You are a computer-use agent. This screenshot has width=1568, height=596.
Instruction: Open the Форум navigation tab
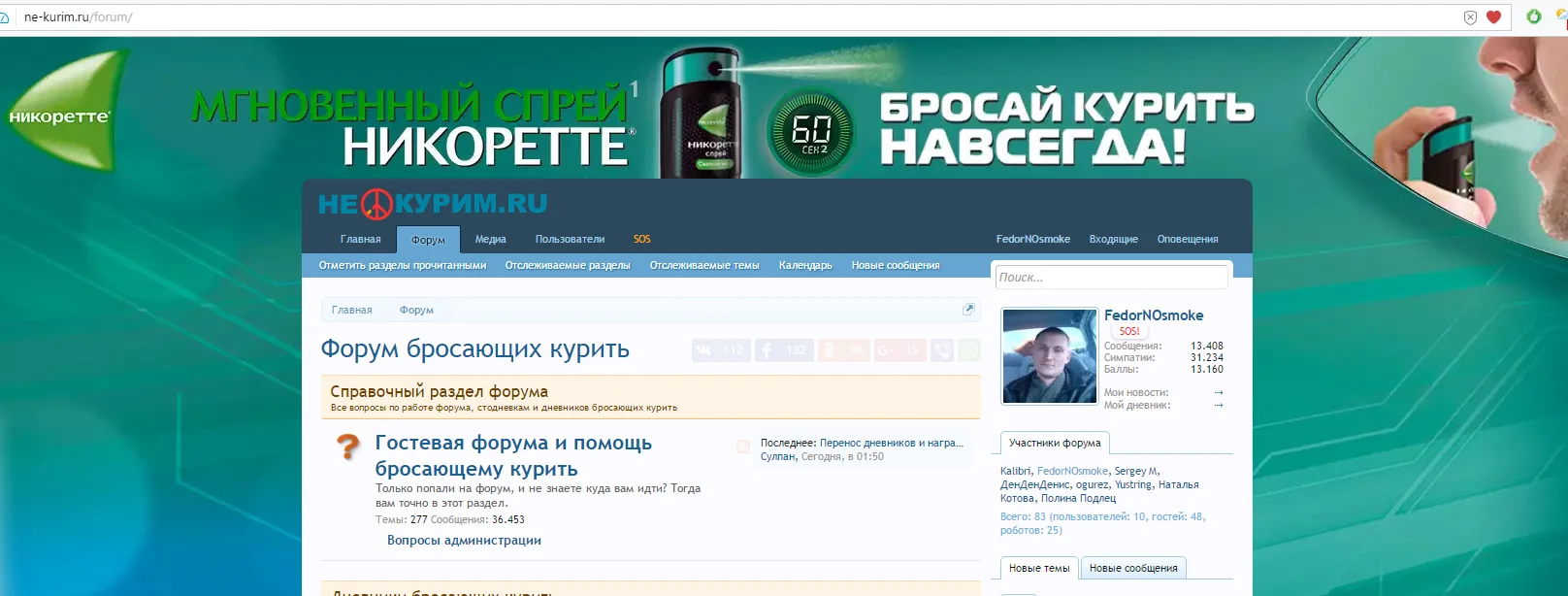[428, 240]
